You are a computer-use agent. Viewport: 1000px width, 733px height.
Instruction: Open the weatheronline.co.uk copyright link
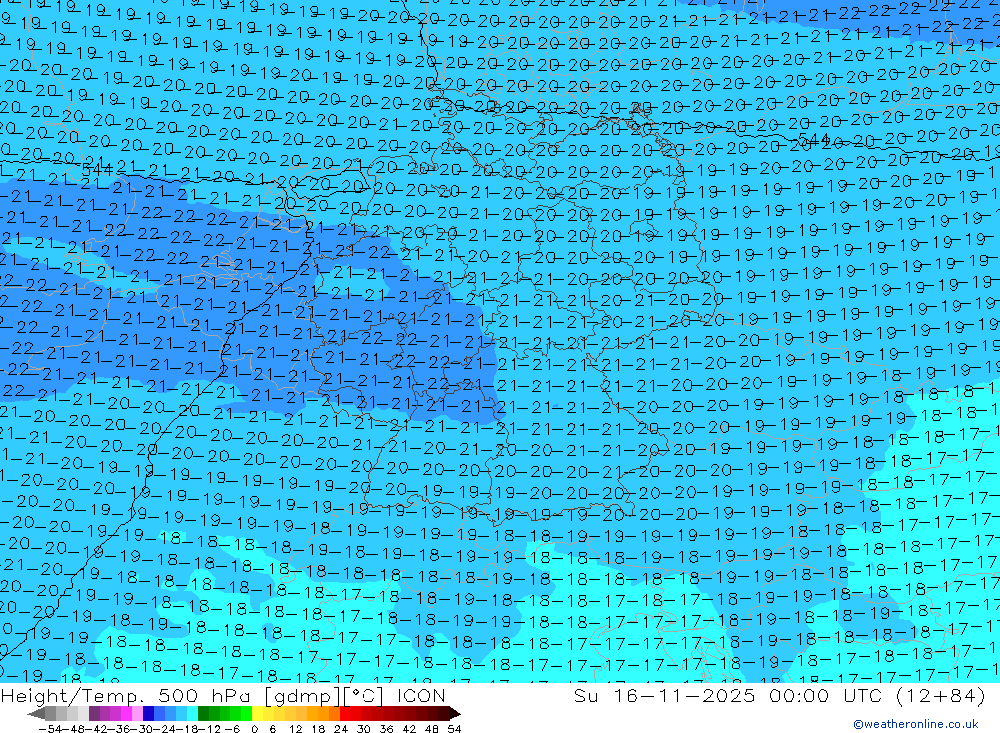pyautogui.click(x=916, y=724)
